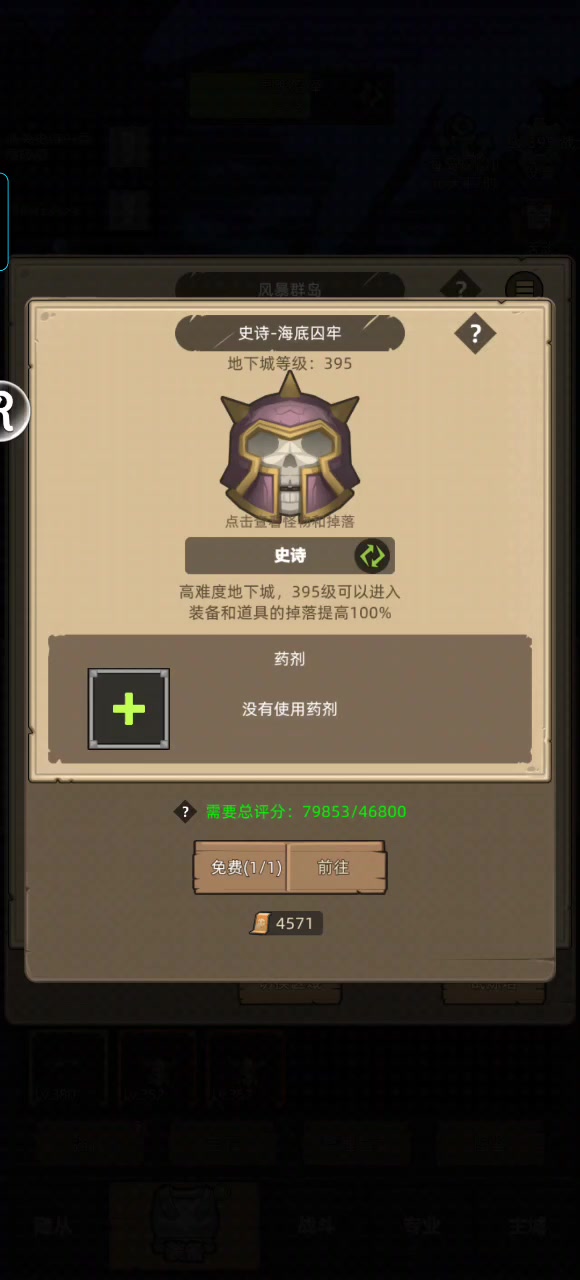Add a potion with the green plus slot
The width and height of the screenshot is (580, 1280).
point(129,709)
